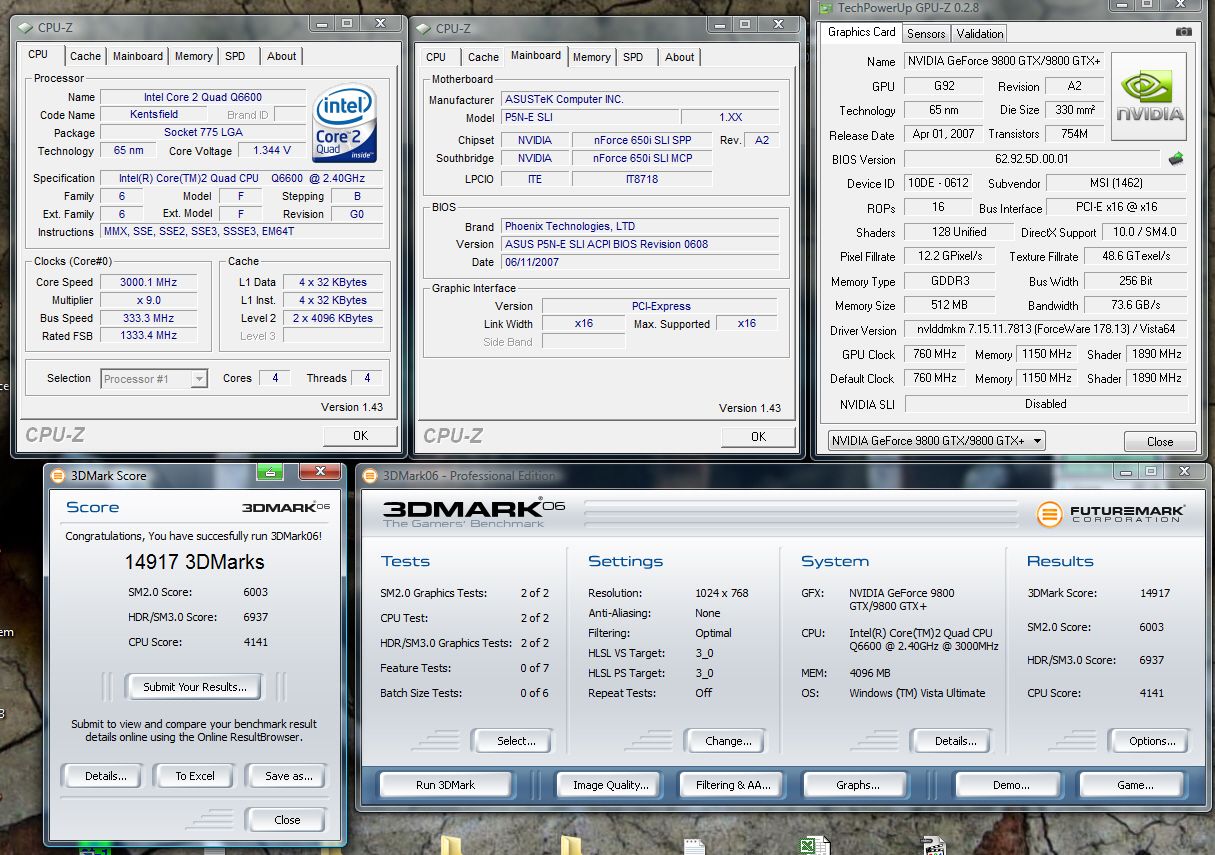Launch the Demo in 3DMark06
The height and width of the screenshot is (855, 1215).
coord(1010,785)
